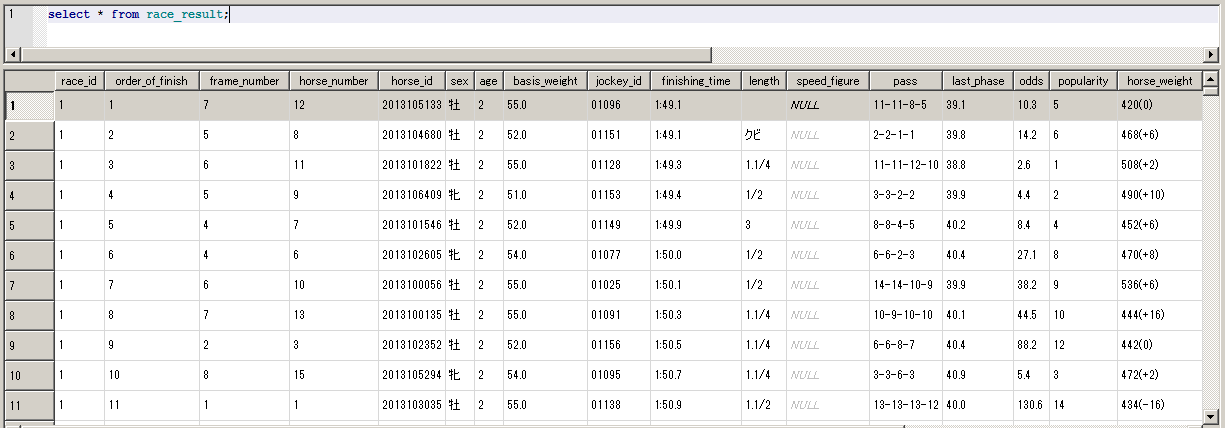Click horse_id cell 2013101822
This screenshot has height=428, width=1225.
click(x=411, y=165)
